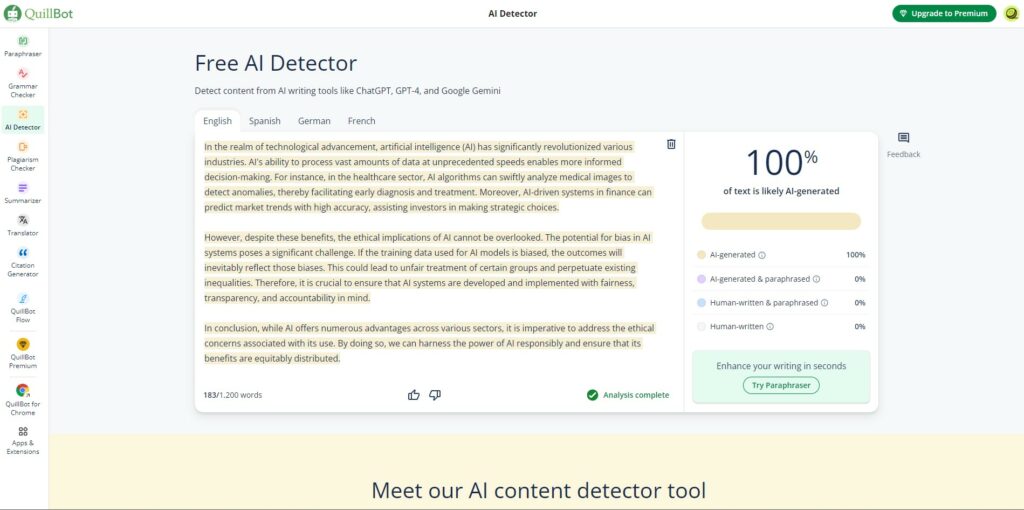The width and height of the screenshot is (1024, 510).
Task: Click the AI-generated percentage bar
Action: coord(781,221)
